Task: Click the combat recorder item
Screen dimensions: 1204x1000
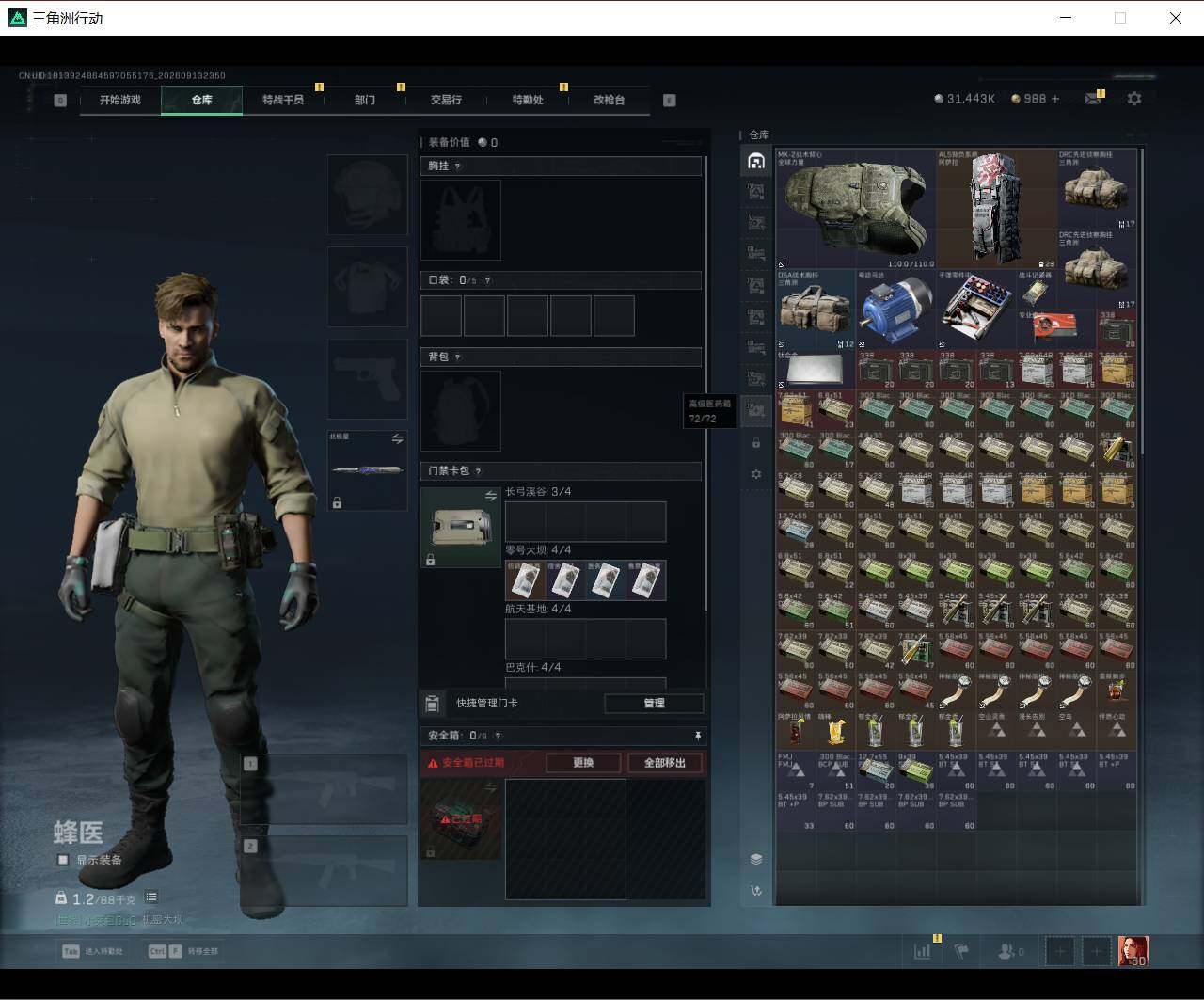Action: [x=1036, y=291]
